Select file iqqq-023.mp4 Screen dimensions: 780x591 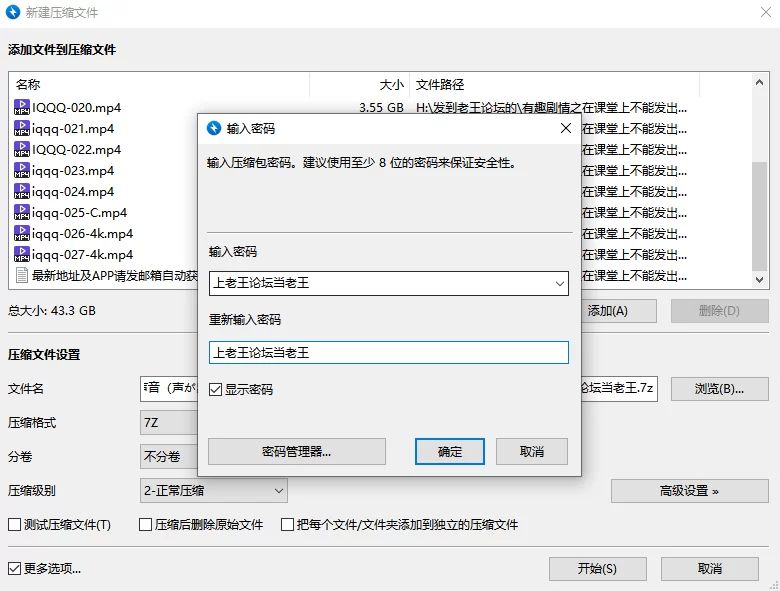[x=73, y=171]
